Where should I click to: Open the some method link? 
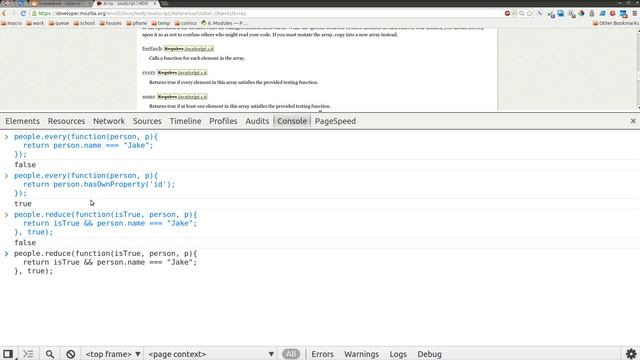tap(149, 97)
